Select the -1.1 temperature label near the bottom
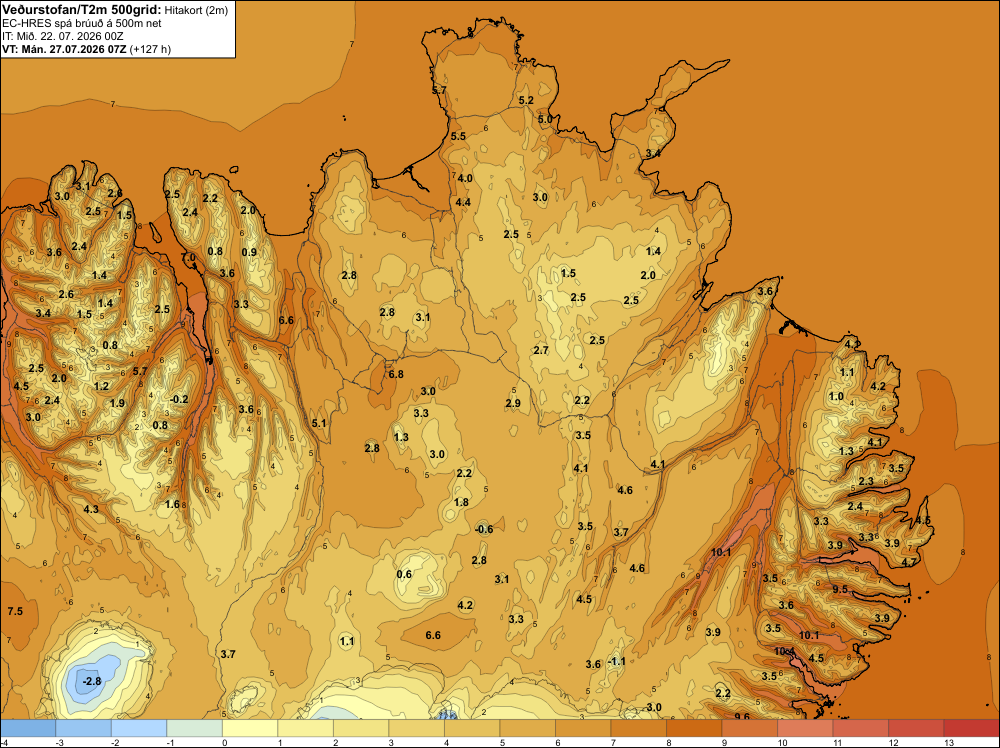The width and height of the screenshot is (1000, 748). click(616, 661)
